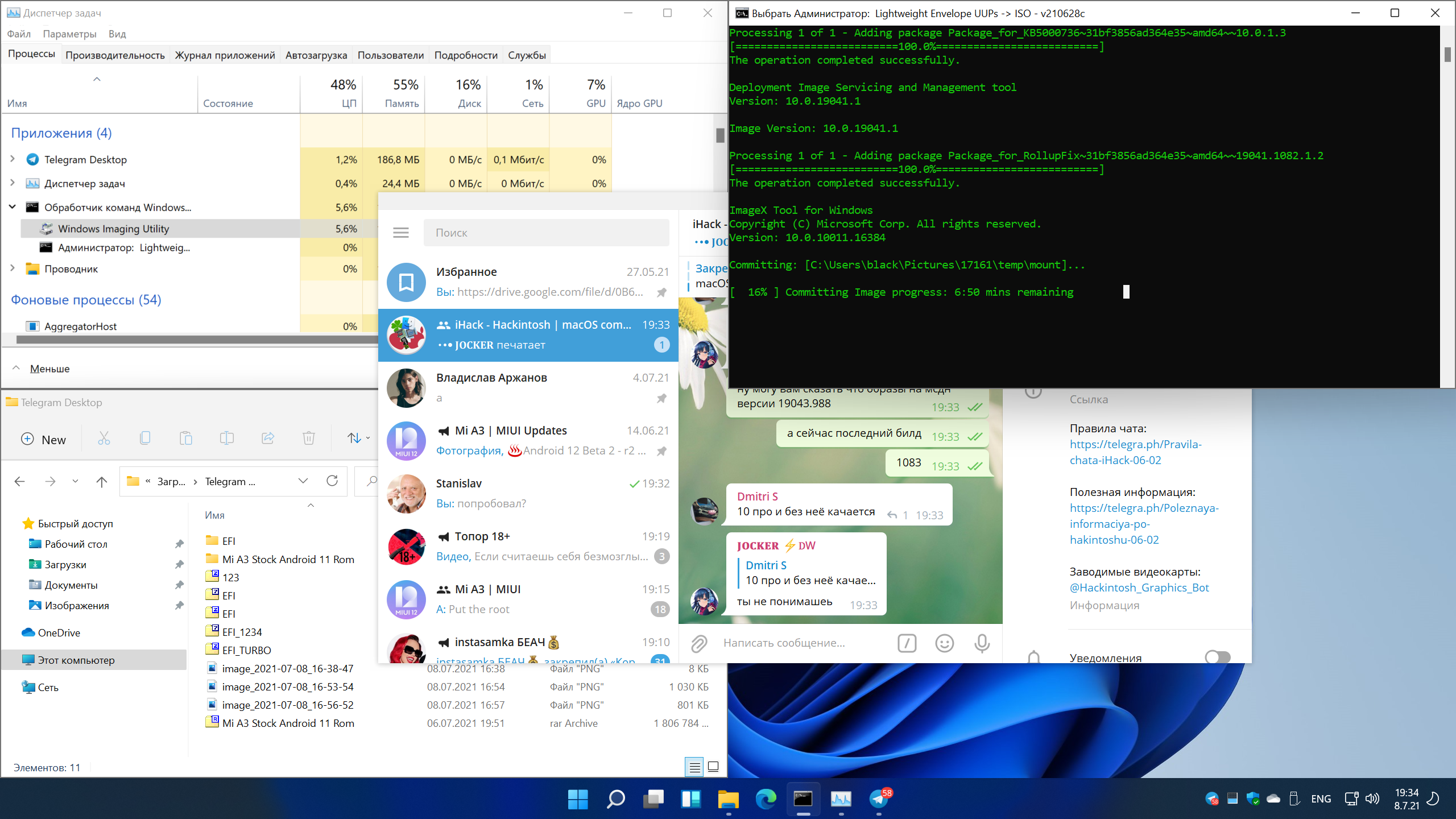Switch to Подробности tab
This screenshot has height=819, width=1456.
(x=466, y=55)
